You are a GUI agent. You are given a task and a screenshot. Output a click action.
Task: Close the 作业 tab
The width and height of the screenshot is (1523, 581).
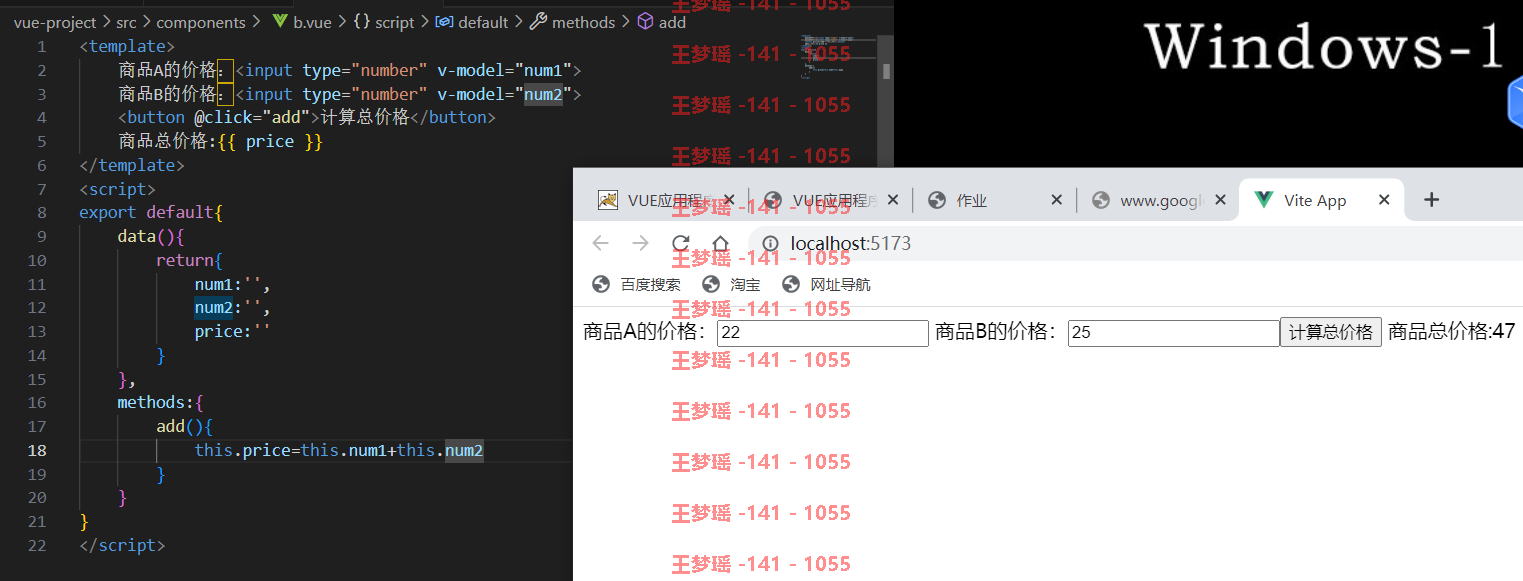tap(1057, 201)
